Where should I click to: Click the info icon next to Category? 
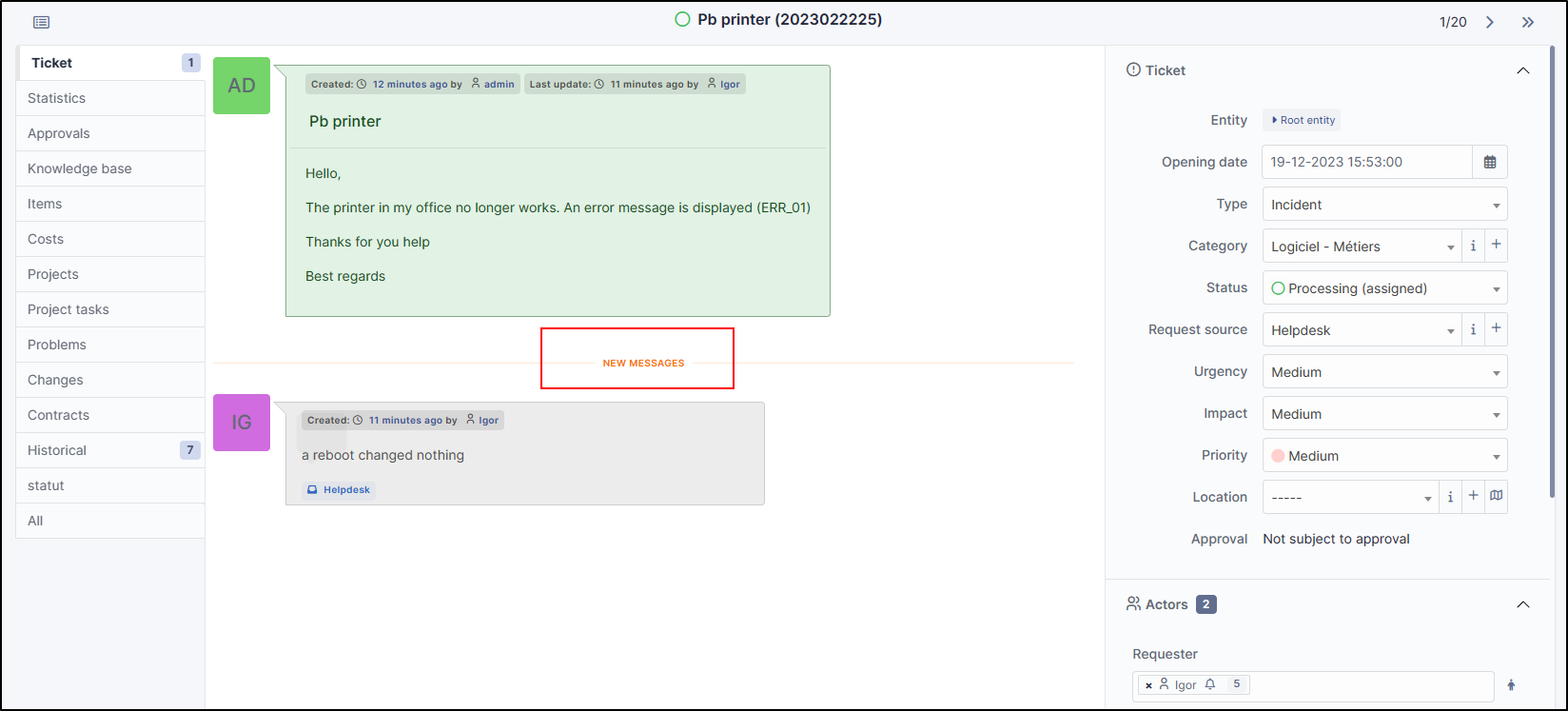click(x=1473, y=246)
